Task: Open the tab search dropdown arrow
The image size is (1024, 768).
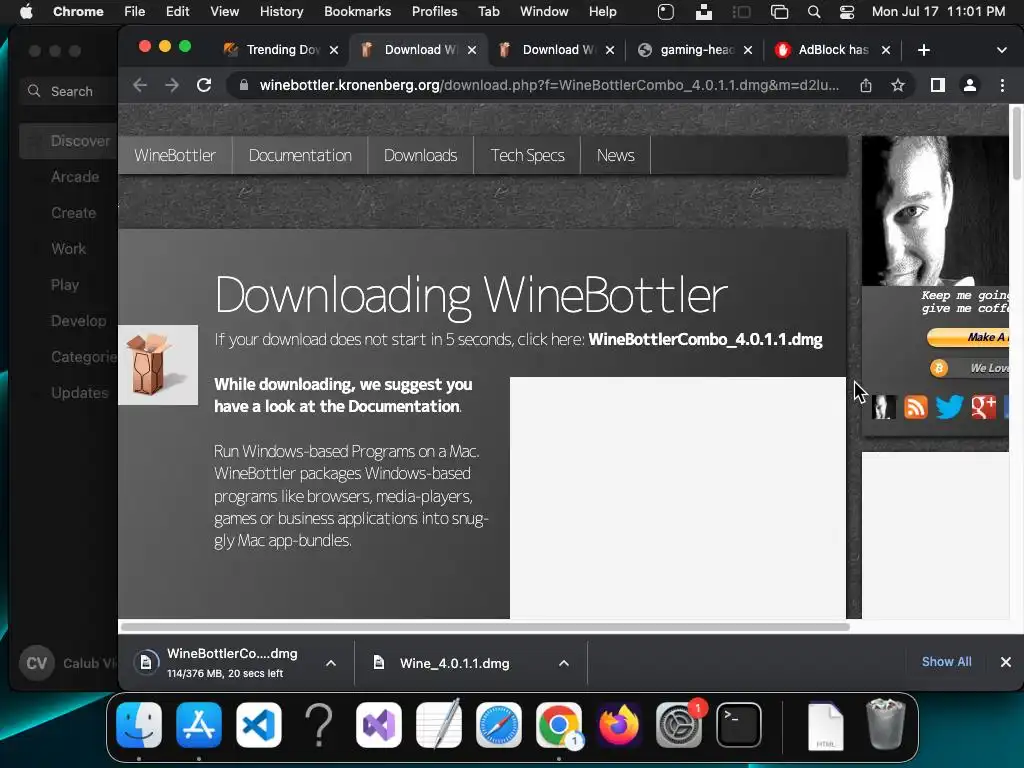Action: 1002,50
